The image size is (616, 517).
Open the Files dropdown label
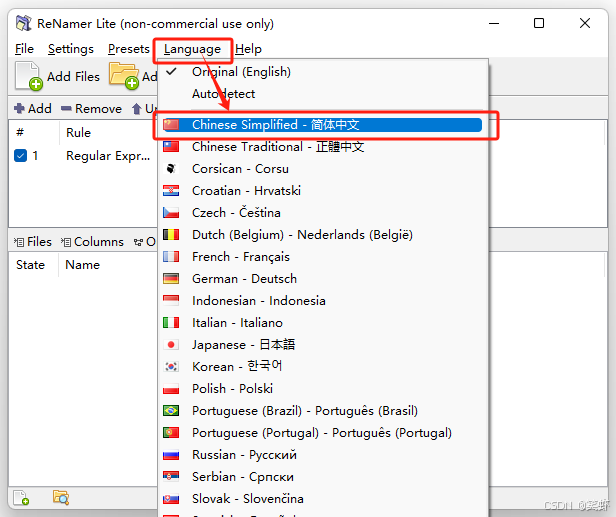coord(39,242)
